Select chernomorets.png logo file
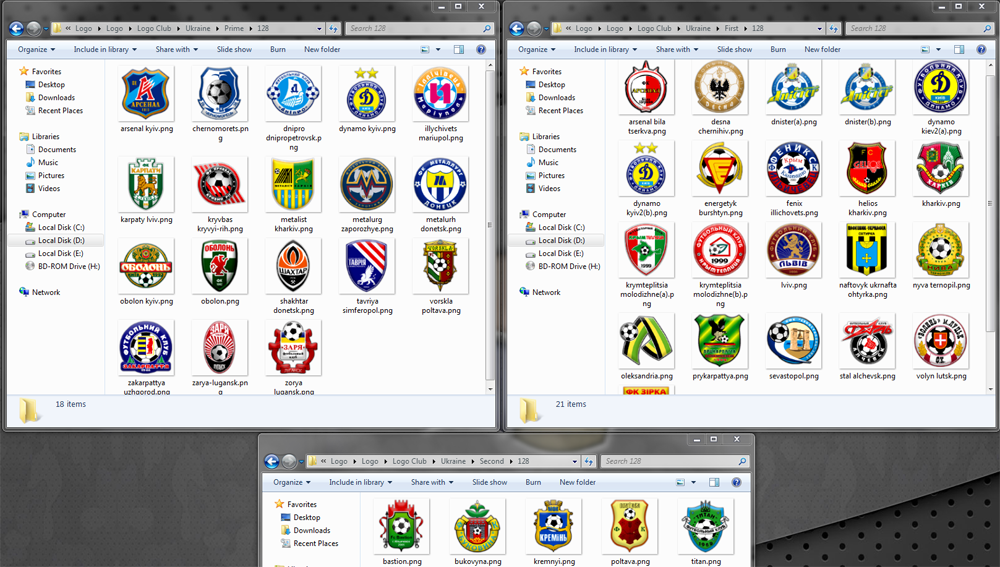The width and height of the screenshot is (1000, 567). pos(219,94)
